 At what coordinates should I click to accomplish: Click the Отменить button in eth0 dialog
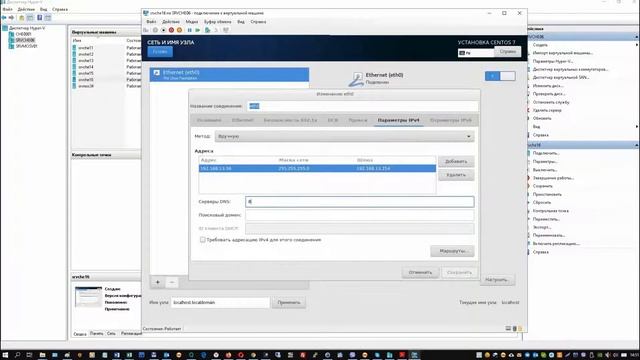(420, 272)
